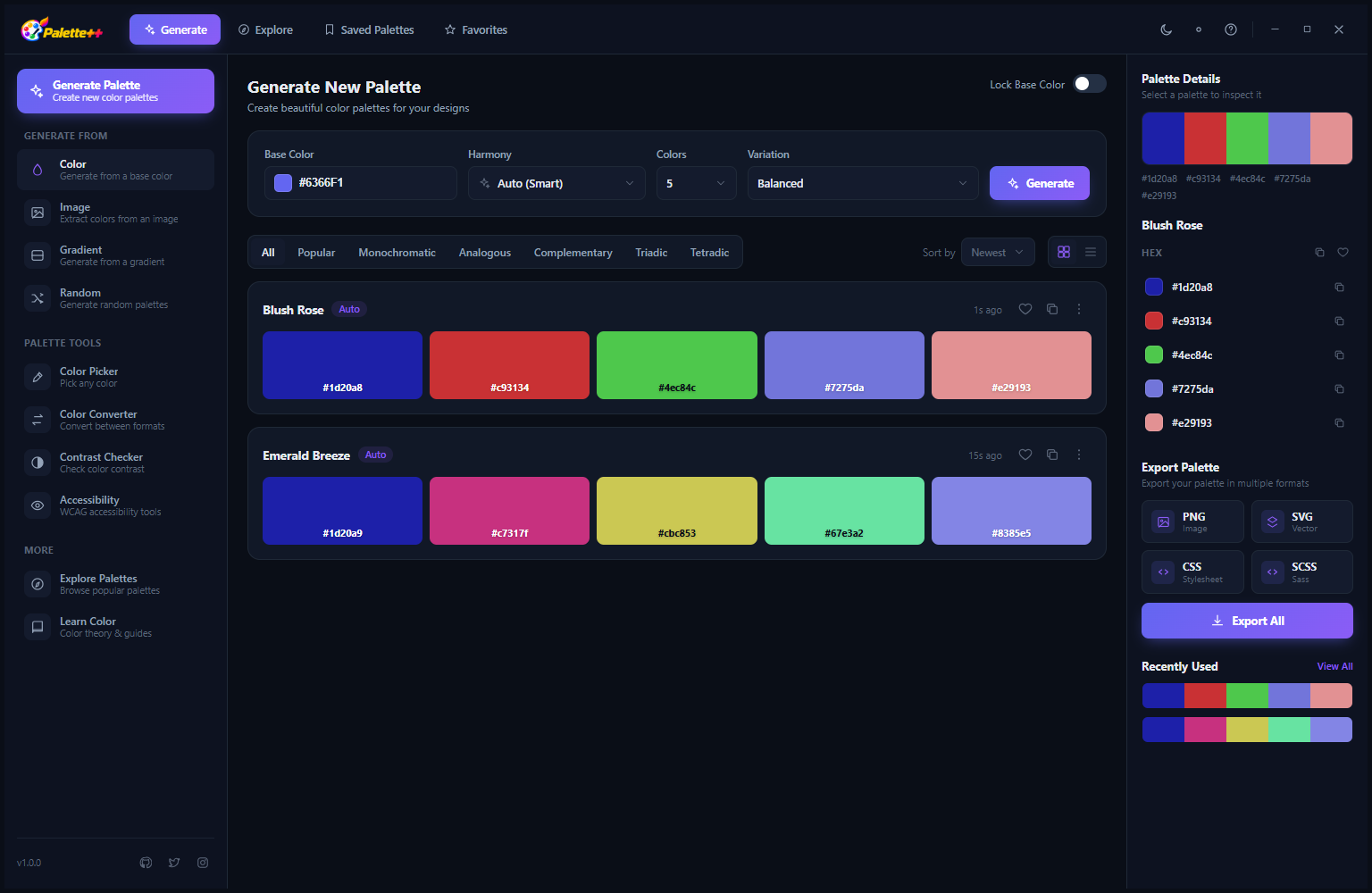Copy the Blush Rose palette card

pyautogui.click(x=1052, y=309)
